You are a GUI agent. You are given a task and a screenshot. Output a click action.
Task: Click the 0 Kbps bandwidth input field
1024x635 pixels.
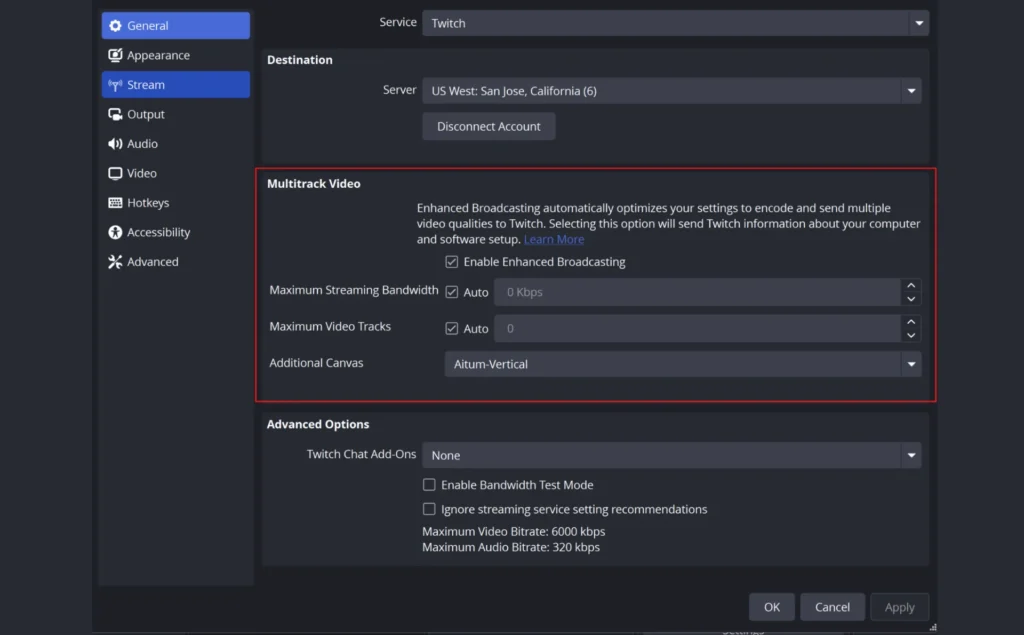point(697,292)
